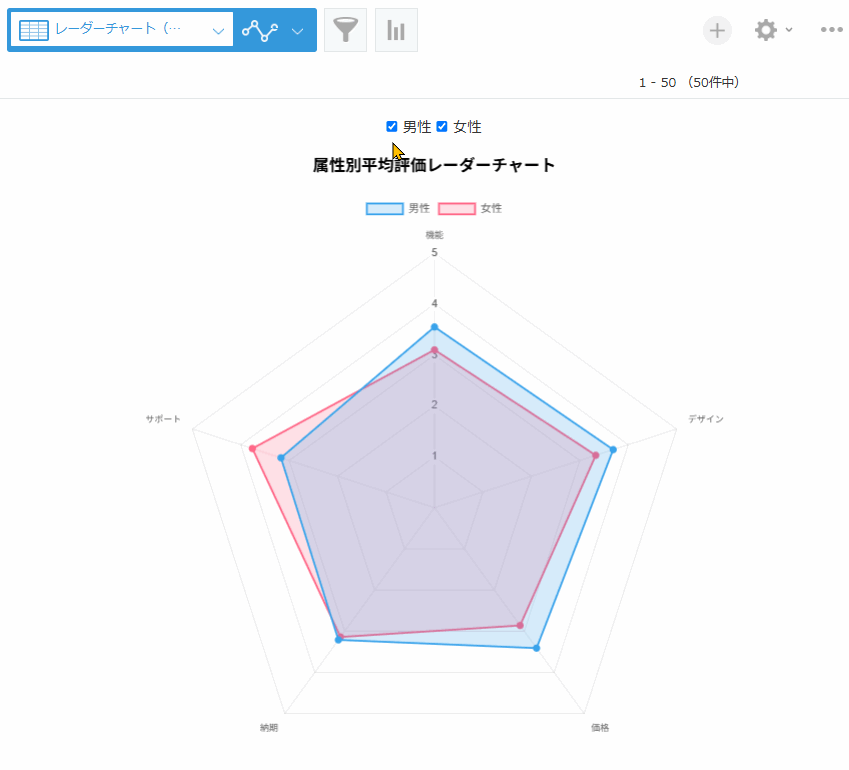Open the more options ellipsis
849x770 pixels.
coord(831,30)
